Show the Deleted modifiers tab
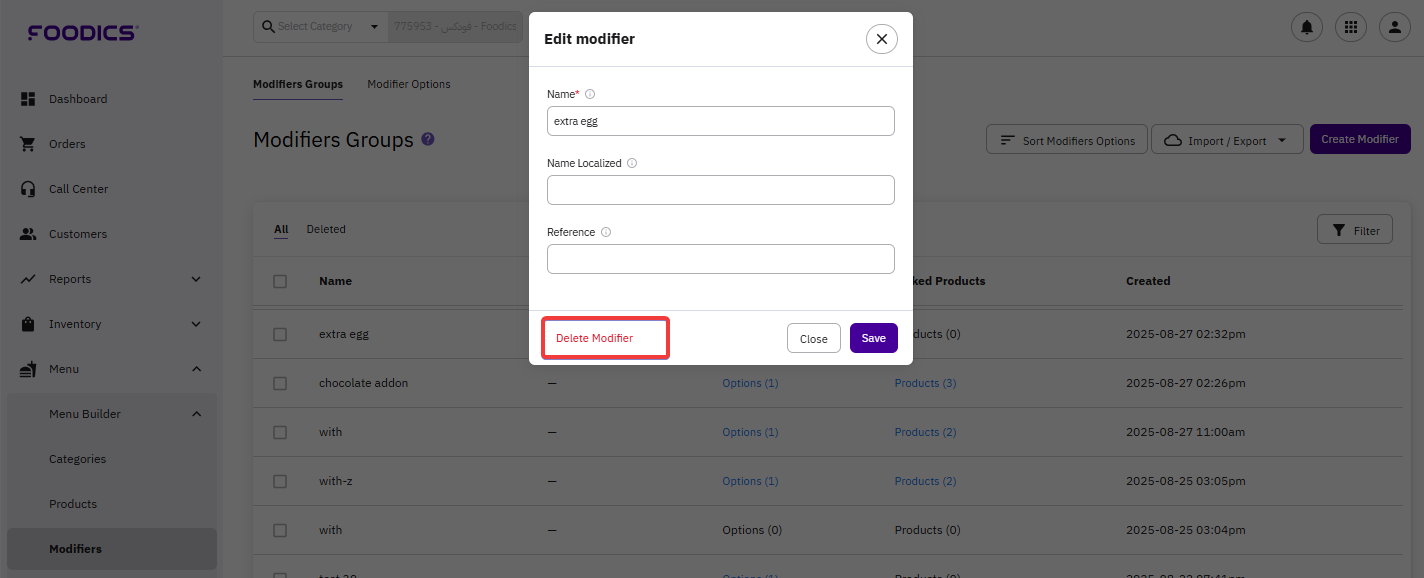This screenshot has width=1424, height=578. pos(326,229)
